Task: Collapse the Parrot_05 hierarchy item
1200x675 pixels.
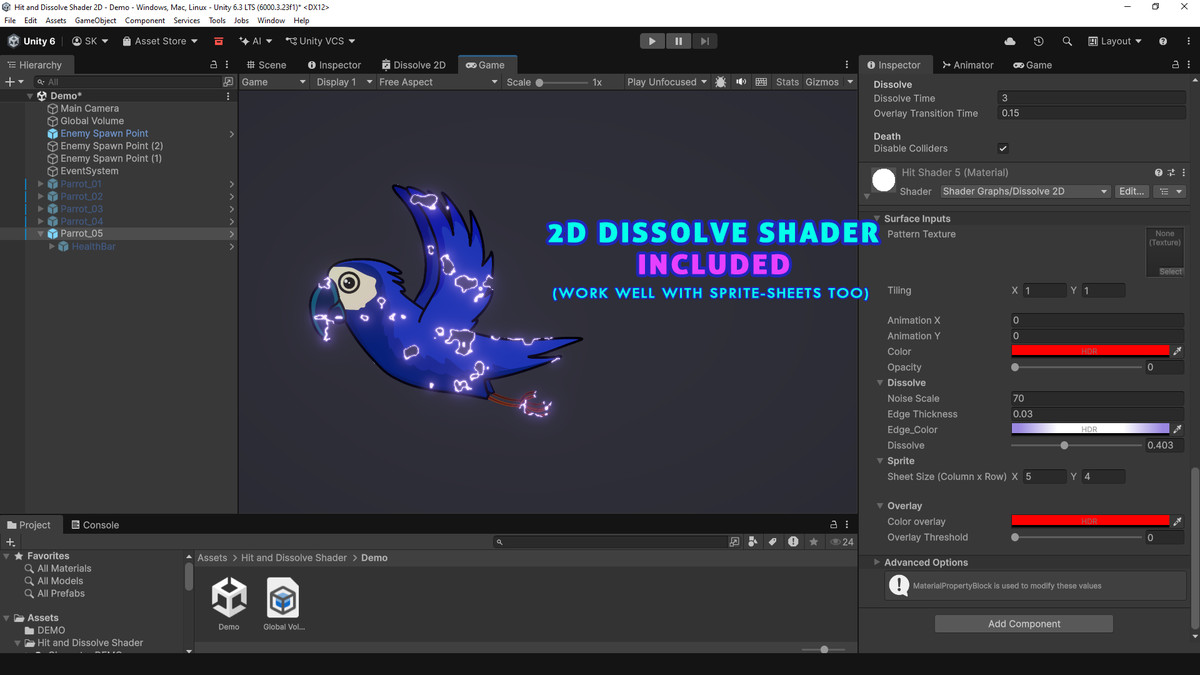Action: [x=41, y=234]
